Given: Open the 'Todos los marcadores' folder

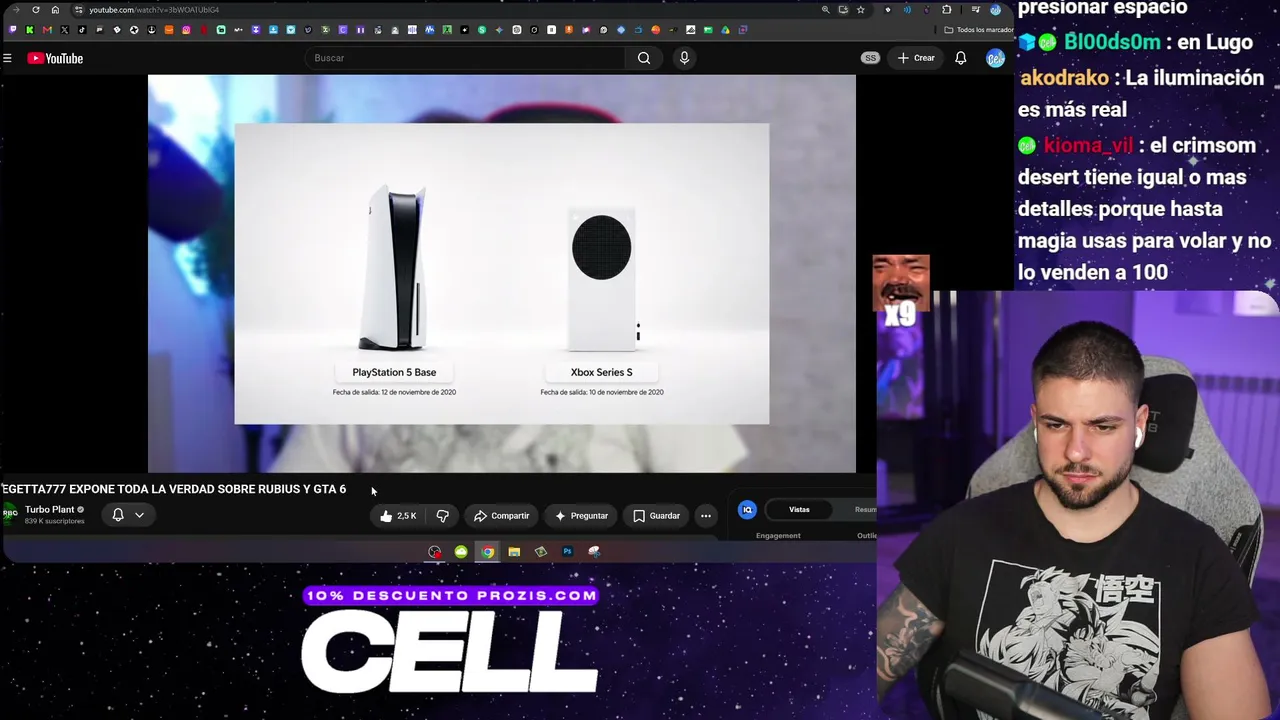Looking at the screenshot, I should (979, 30).
